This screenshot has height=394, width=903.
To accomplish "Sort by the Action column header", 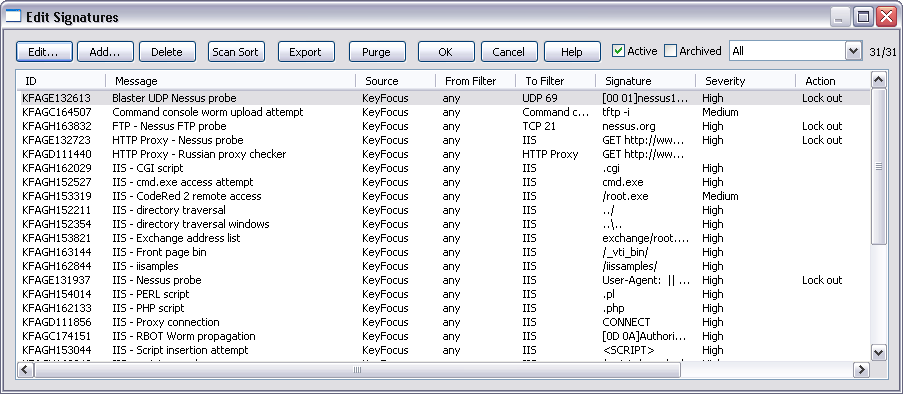I will [x=833, y=81].
